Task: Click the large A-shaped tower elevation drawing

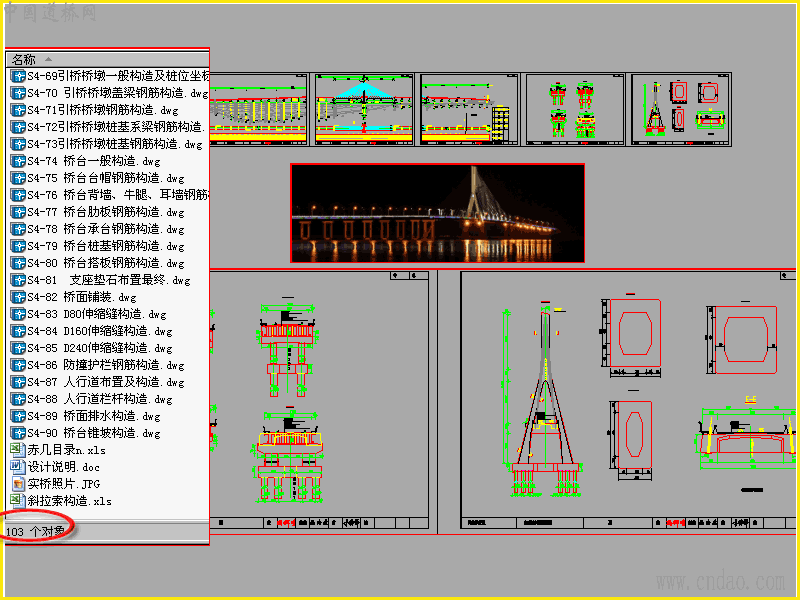Action: 546,401
